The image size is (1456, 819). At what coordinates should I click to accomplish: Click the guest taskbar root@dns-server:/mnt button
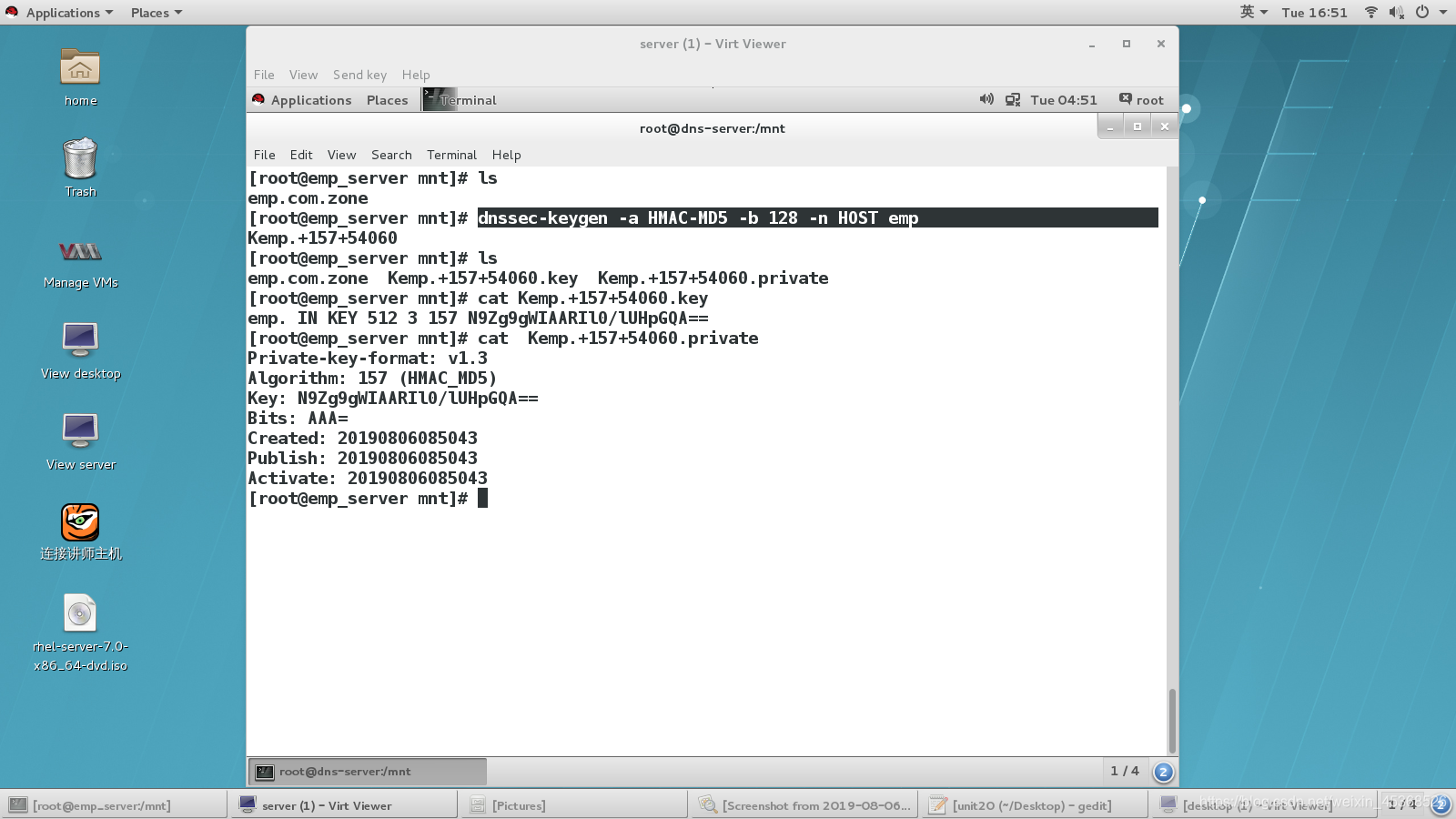tap(368, 772)
